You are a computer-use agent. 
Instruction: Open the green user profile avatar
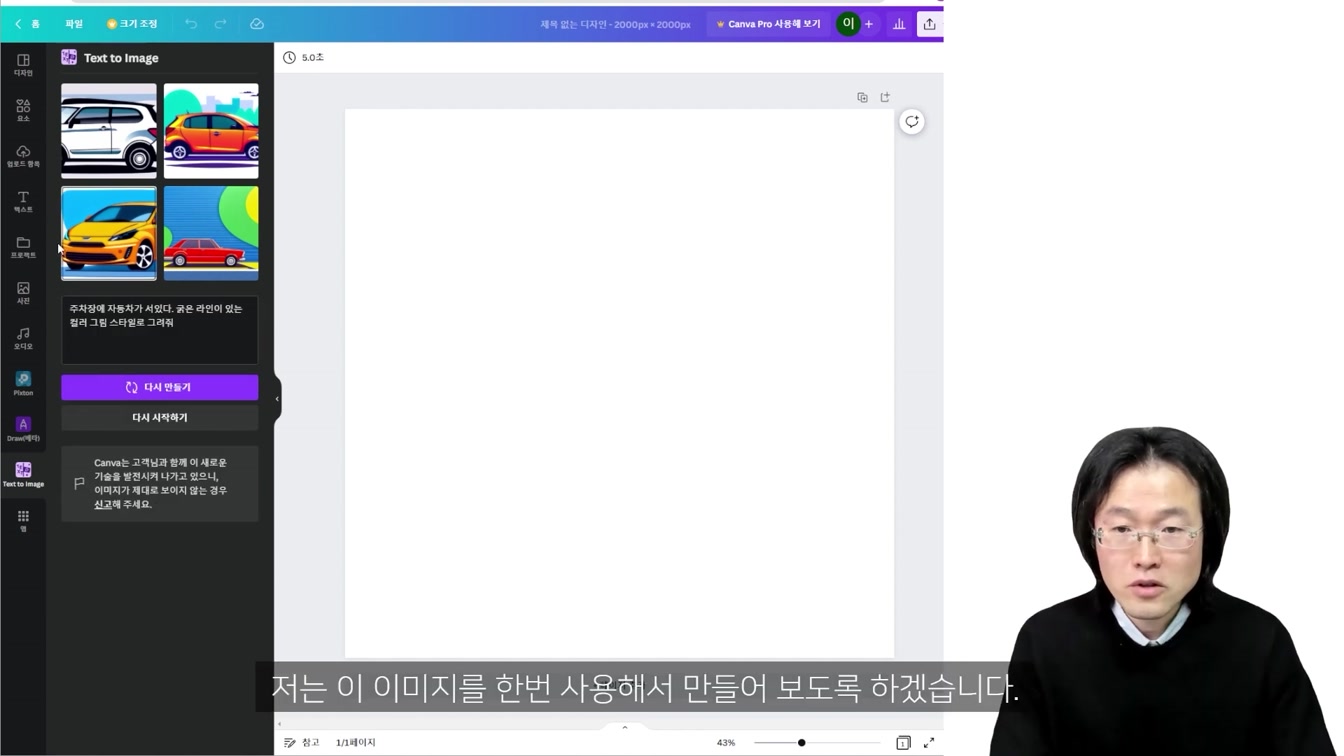click(x=847, y=23)
